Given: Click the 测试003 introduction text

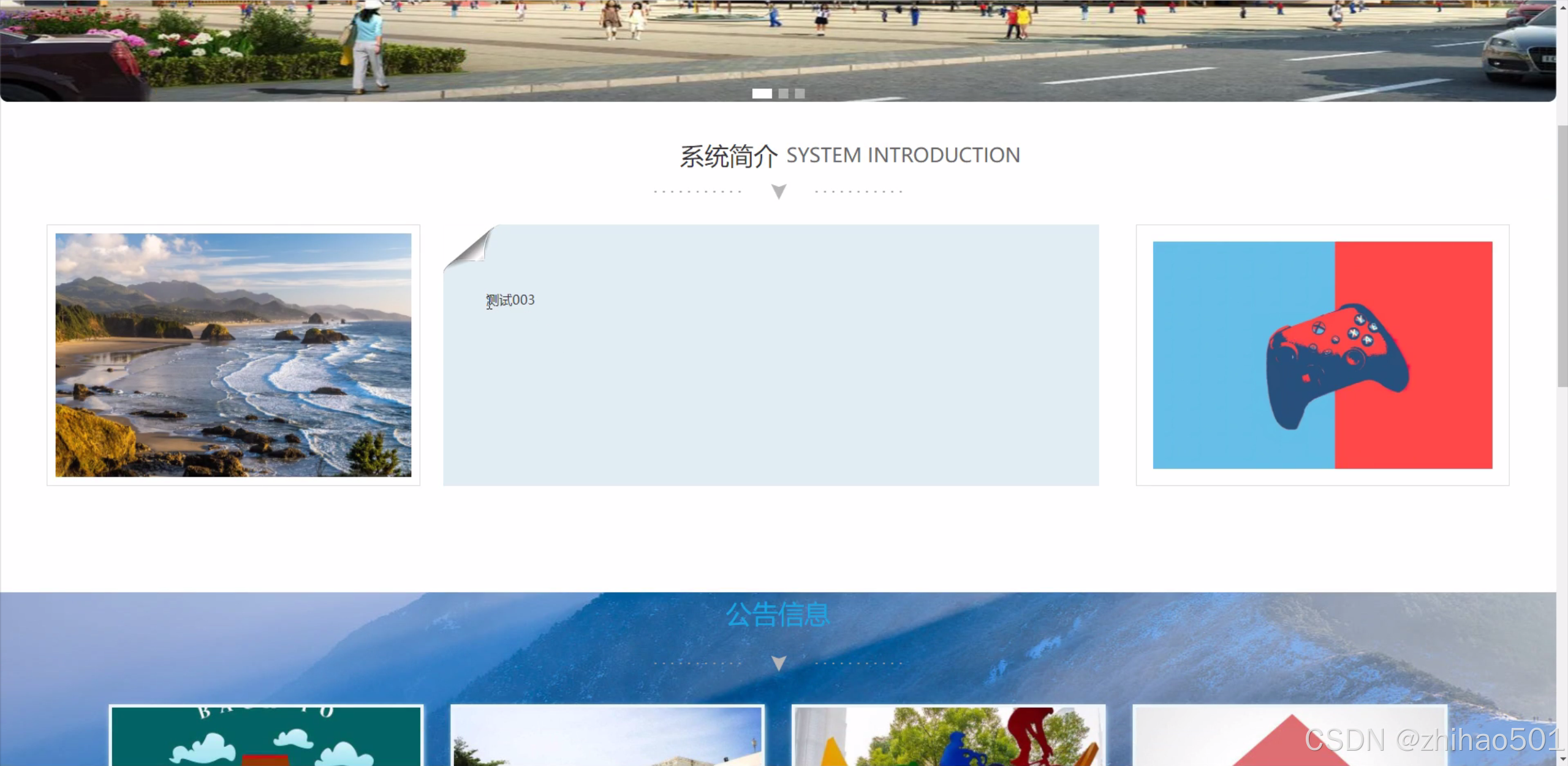Looking at the screenshot, I should 510,300.
